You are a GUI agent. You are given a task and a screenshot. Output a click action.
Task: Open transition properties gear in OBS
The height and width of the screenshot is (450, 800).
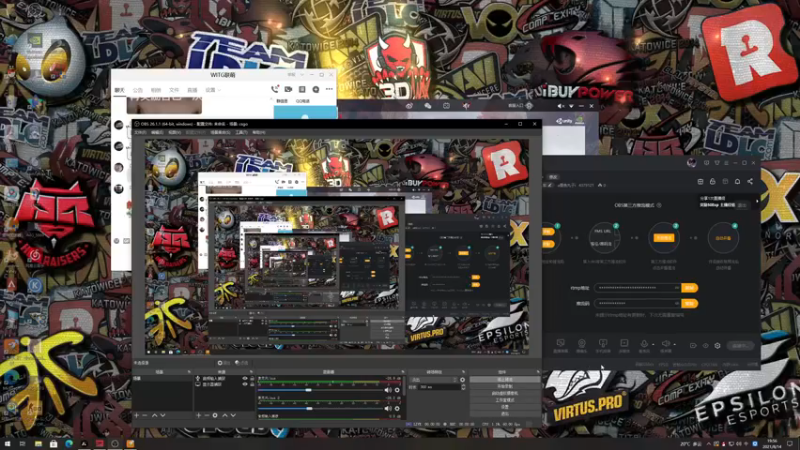pos(462,380)
